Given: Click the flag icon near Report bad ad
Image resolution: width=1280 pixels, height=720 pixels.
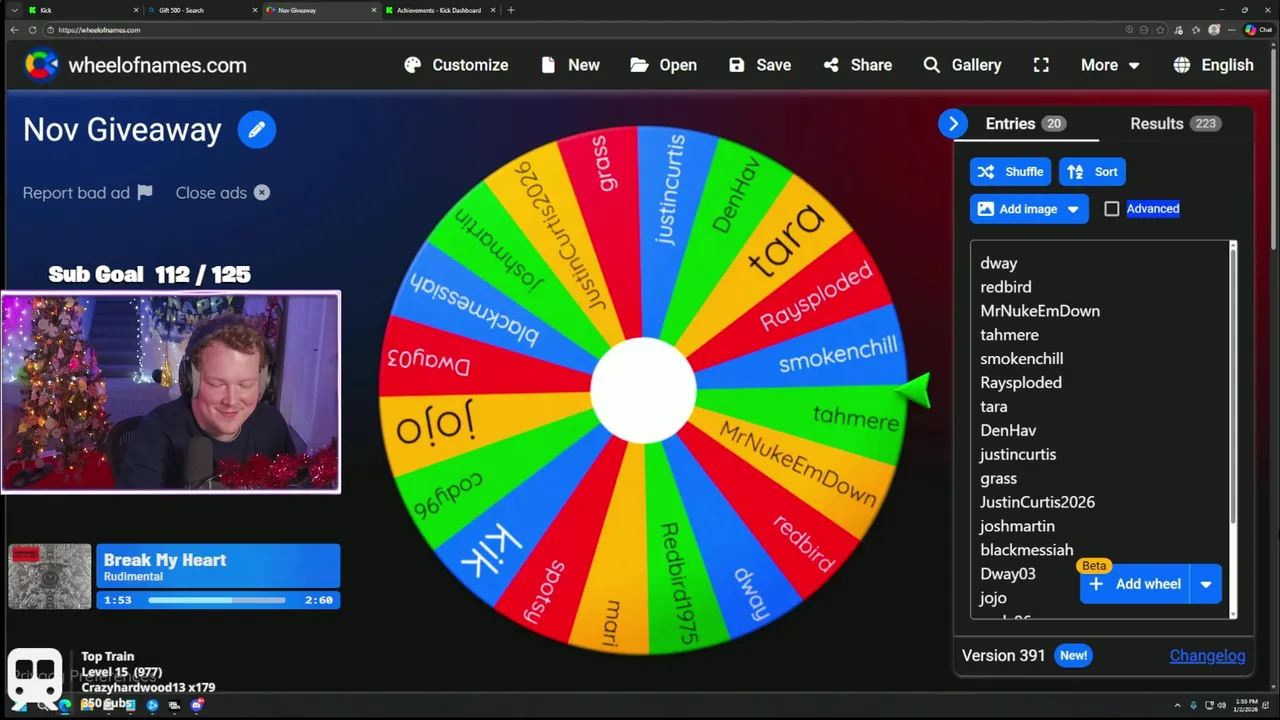Looking at the screenshot, I should [145, 192].
